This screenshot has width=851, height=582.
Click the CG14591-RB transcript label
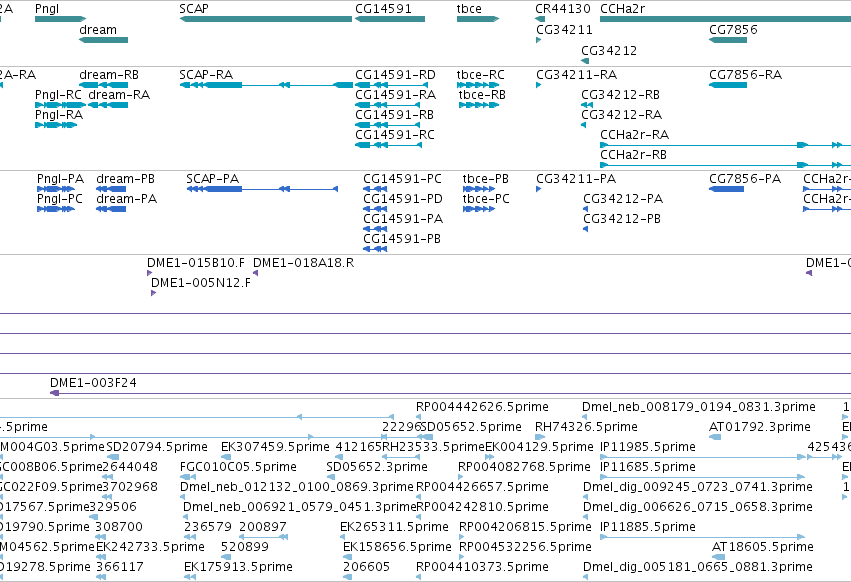click(395, 115)
